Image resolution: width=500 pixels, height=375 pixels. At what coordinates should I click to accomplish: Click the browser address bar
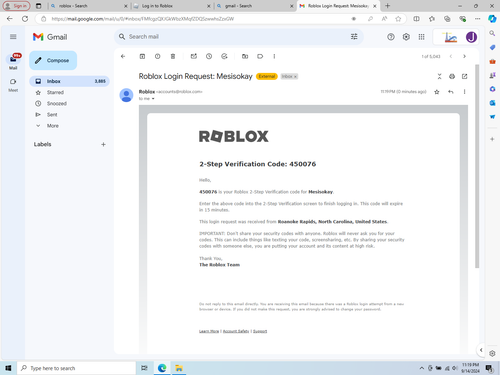pos(200,19)
